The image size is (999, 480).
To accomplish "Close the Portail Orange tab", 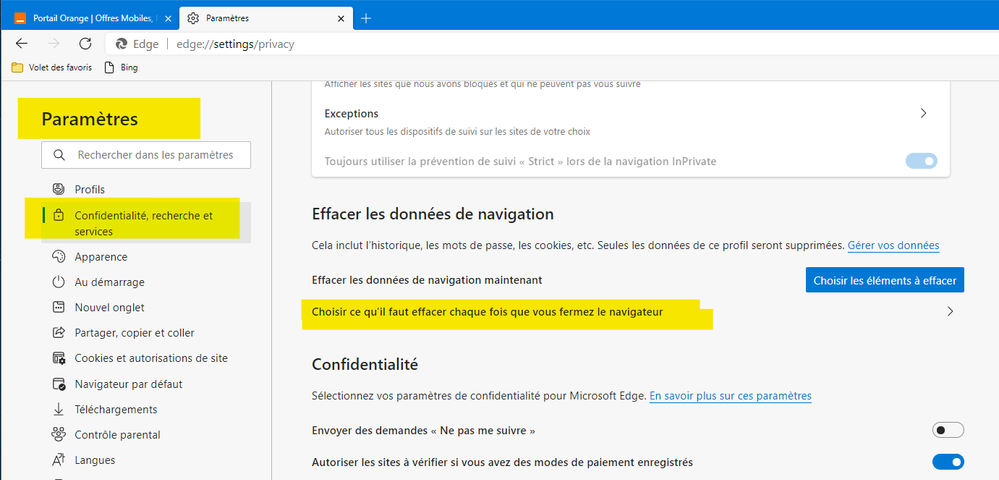I will point(168,18).
